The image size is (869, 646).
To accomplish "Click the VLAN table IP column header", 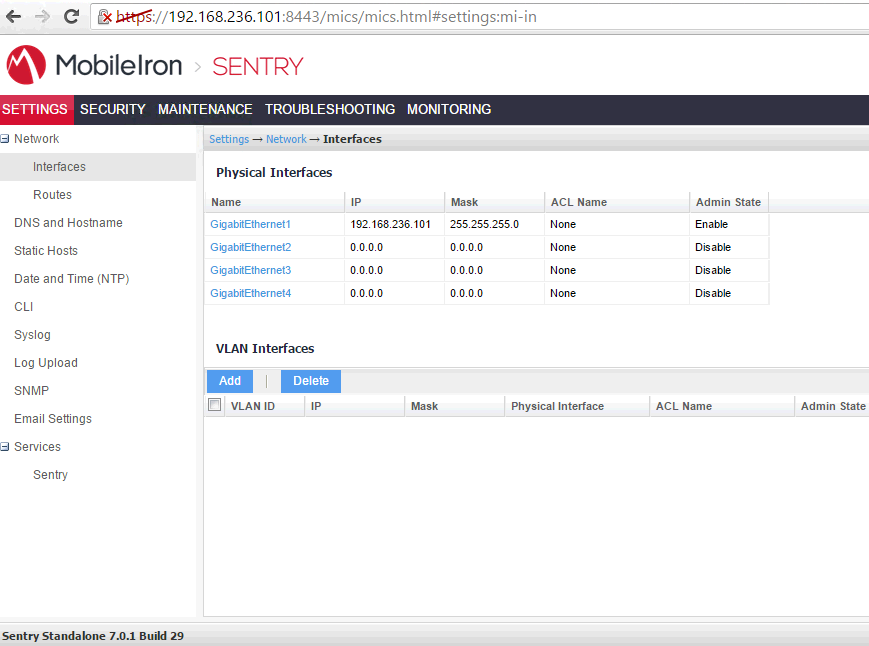I will click(x=355, y=406).
